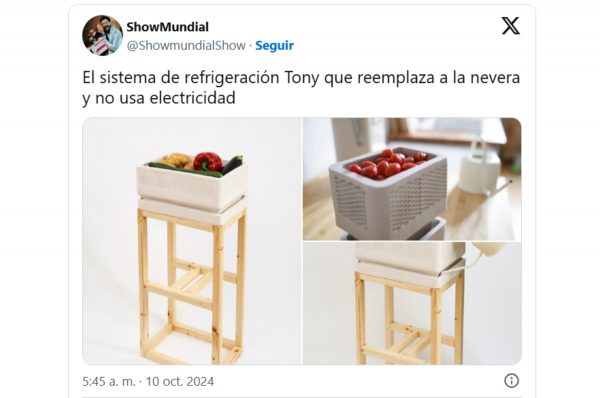Visit the @ShowmundialShow handle
The image size is (600, 398).
pos(186,45)
